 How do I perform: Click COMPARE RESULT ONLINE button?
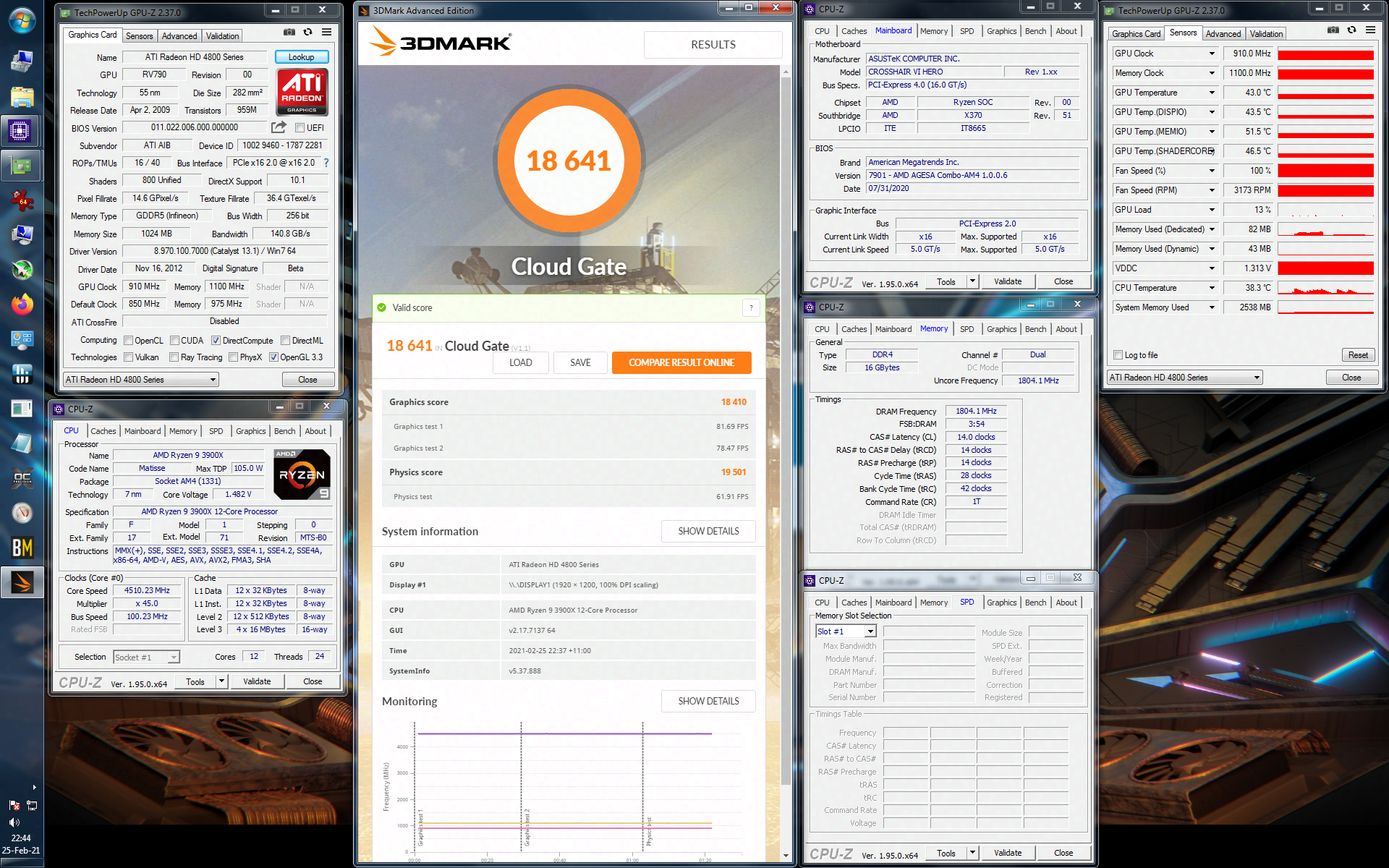pos(681,362)
